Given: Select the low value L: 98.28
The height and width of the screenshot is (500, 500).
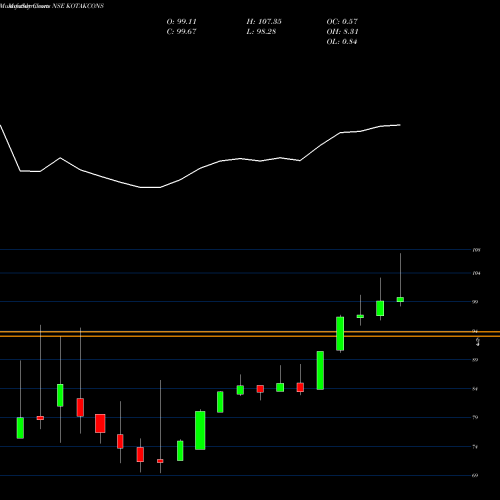Looking at the screenshot, I should click(x=261, y=32).
